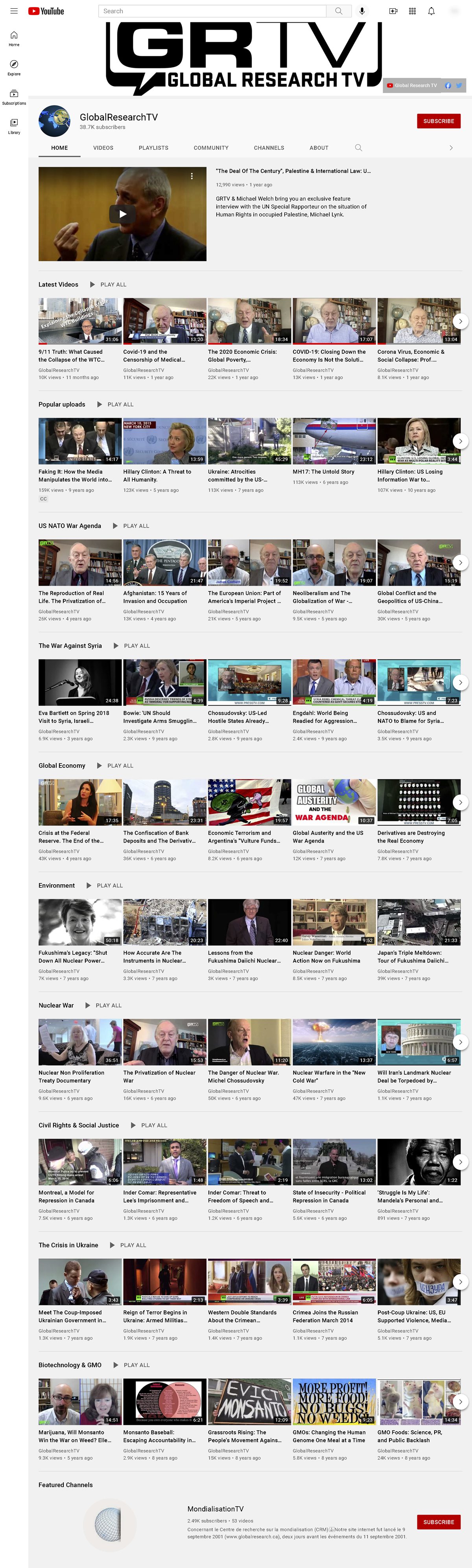Activate voice search microphone

coord(362,11)
